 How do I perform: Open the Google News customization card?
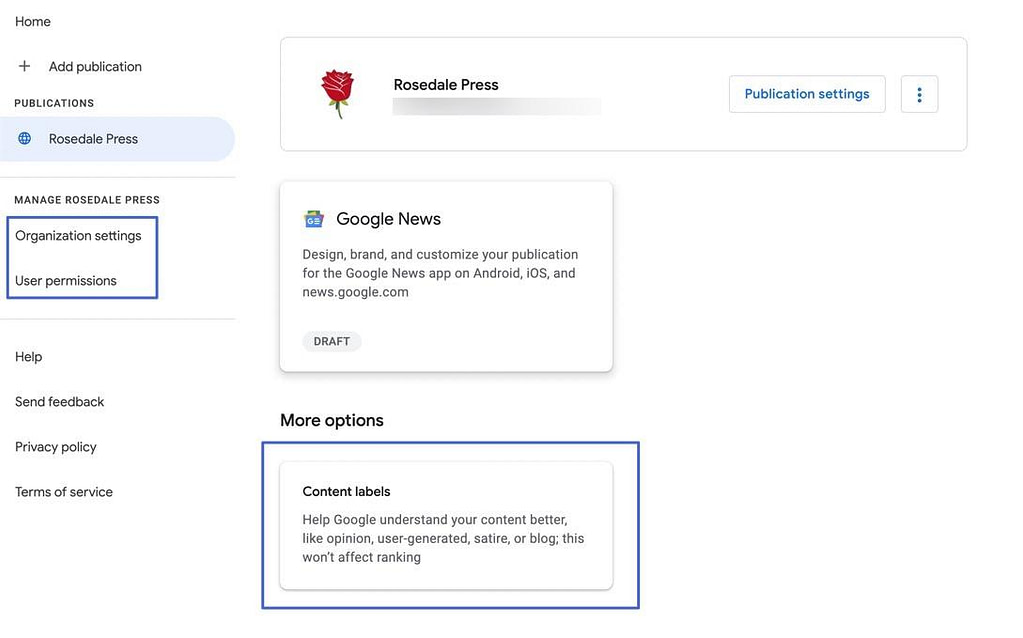tap(446, 275)
